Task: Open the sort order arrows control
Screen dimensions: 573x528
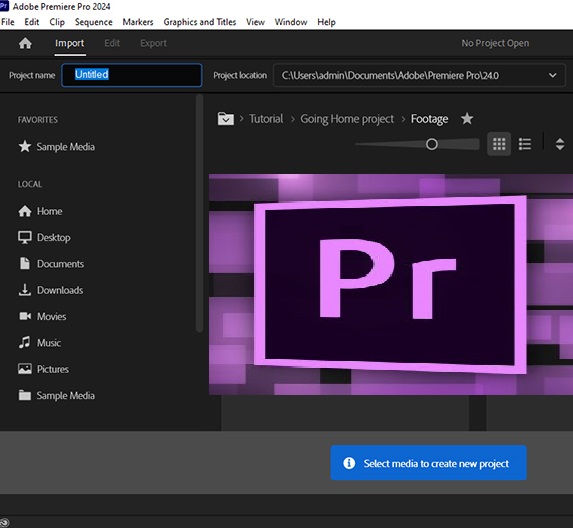Action: (560, 144)
